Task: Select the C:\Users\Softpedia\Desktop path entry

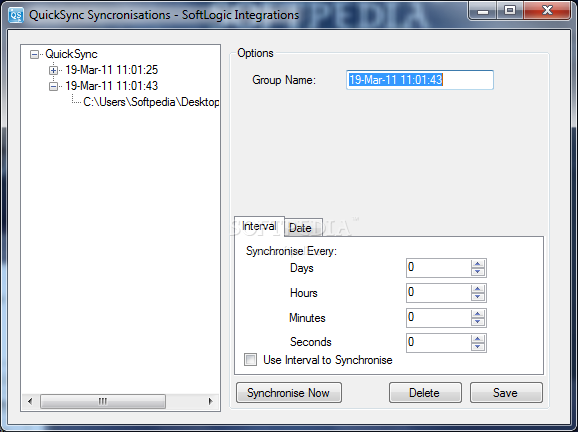Action: click(151, 102)
